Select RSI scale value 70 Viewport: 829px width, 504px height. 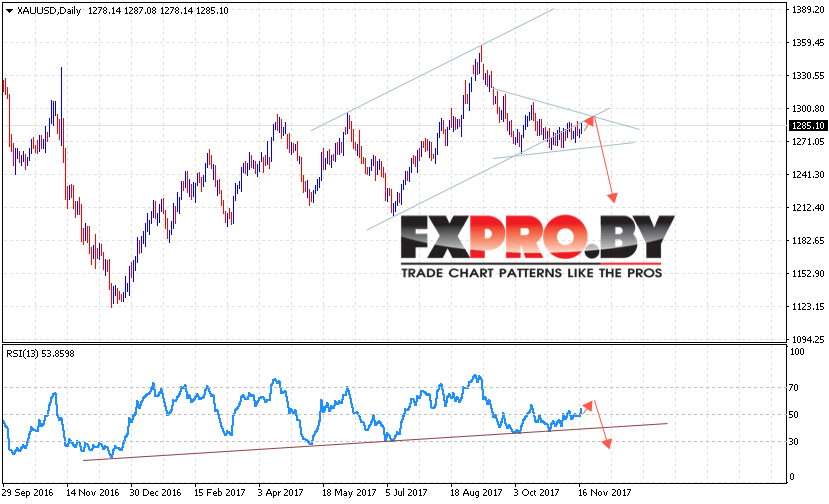[x=794, y=388]
